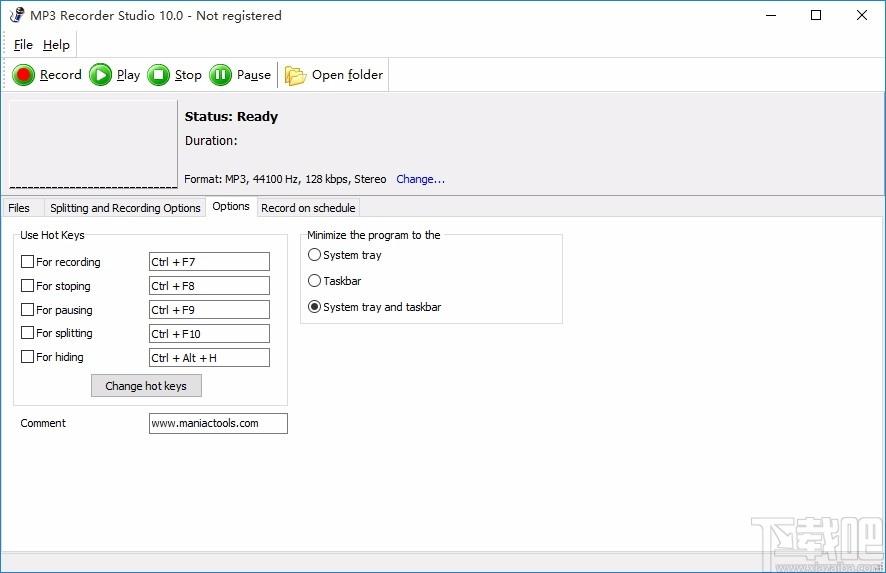Viewport: 886px width, 573px height.
Task: Click the Change hot keys button
Action: [146, 386]
